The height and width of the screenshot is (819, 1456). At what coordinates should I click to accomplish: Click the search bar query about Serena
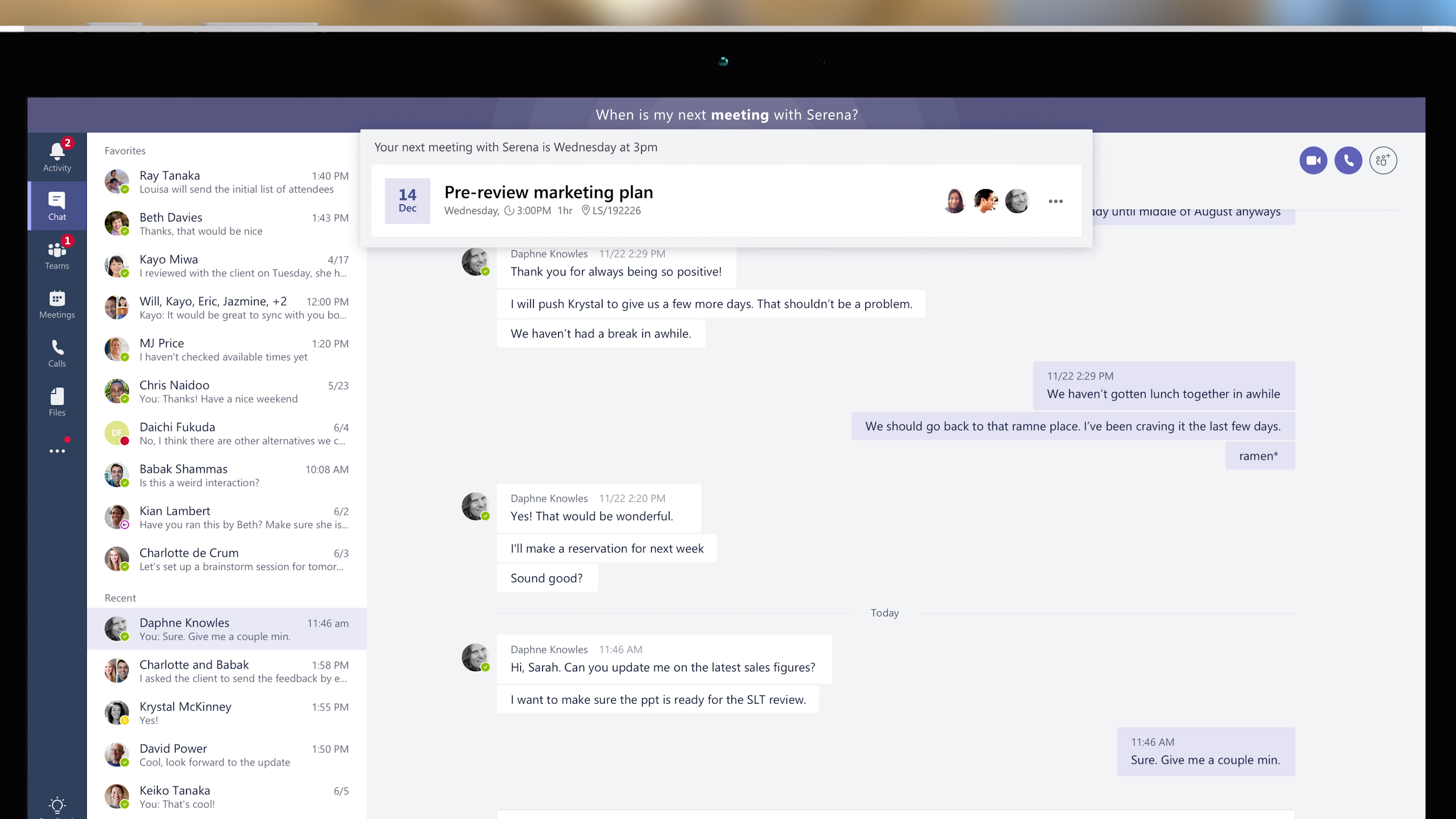coord(726,115)
